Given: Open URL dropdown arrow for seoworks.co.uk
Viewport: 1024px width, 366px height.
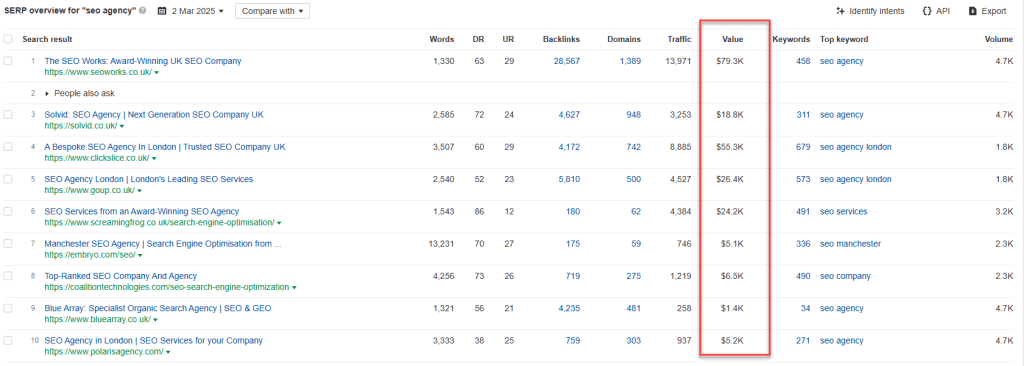Looking at the screenshot, I should click(x=157, y=73).
